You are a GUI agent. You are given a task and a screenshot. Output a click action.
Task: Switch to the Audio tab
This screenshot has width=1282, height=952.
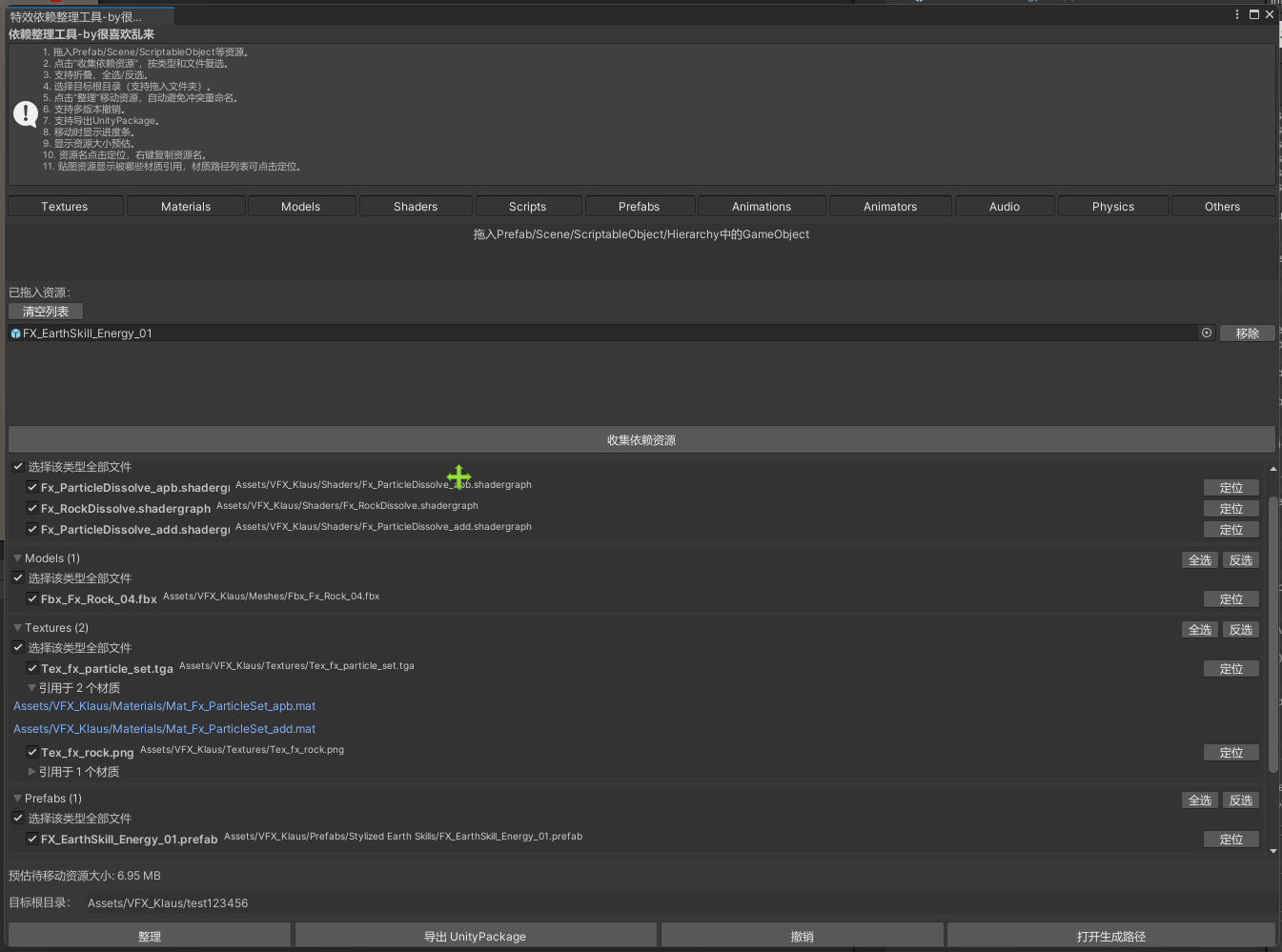tap(1005, 206)
